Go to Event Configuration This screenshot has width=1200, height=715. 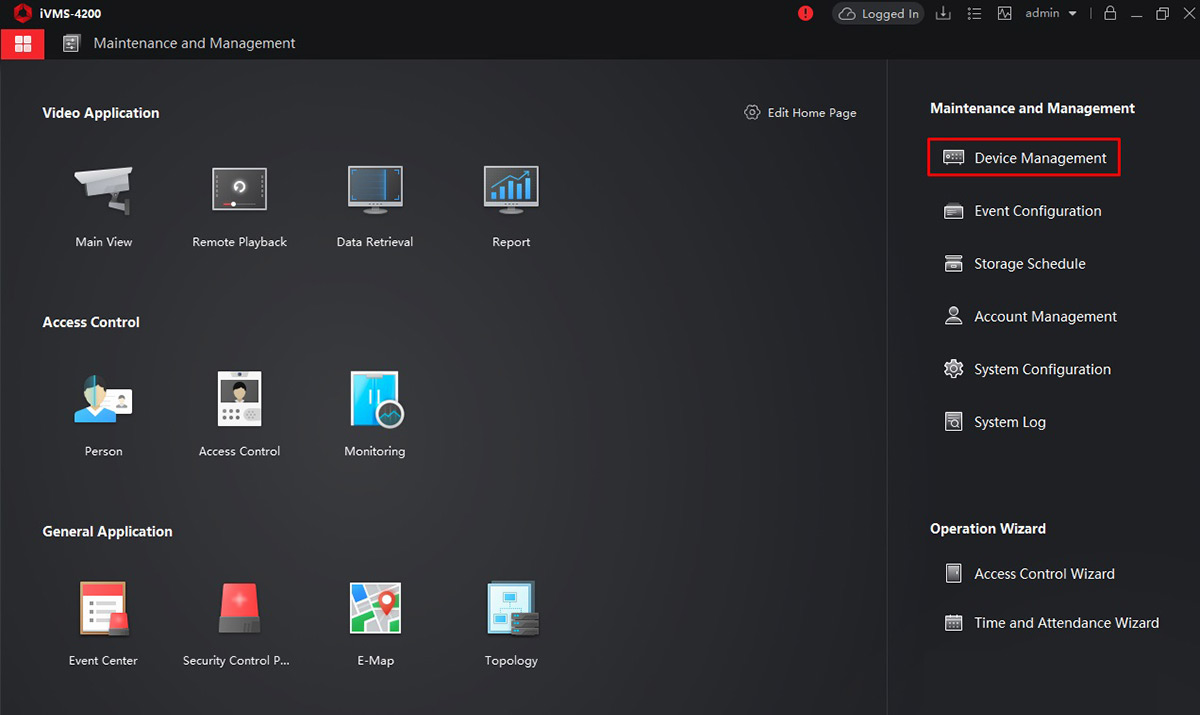point(1037,211)
